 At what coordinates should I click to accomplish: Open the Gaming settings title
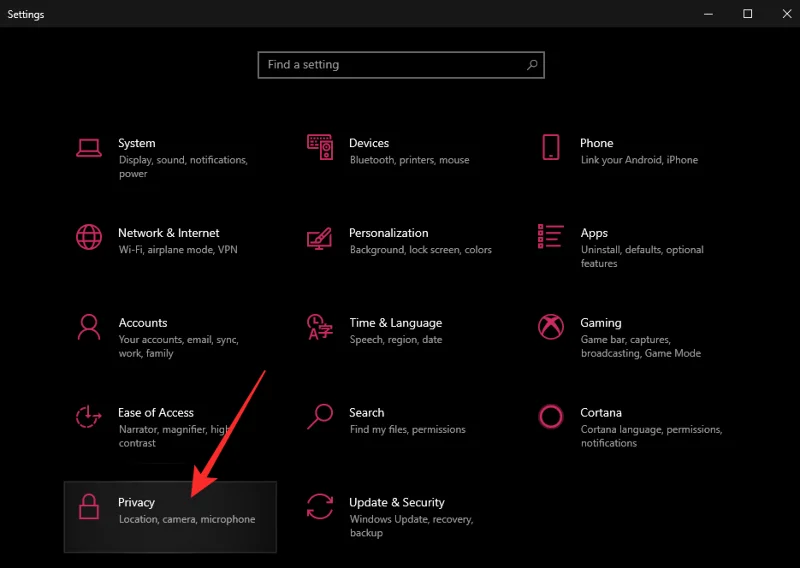pyautogui.click(x=601, y=323)
